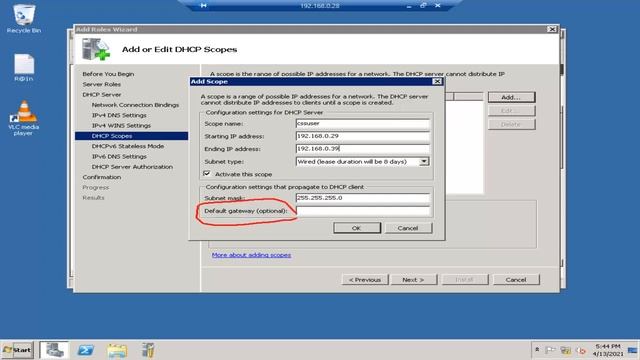Viewport: 640px width, 360px height.
Task: Confirm the scope with OK
Action: pyautogui.click(x=357, y=228)
